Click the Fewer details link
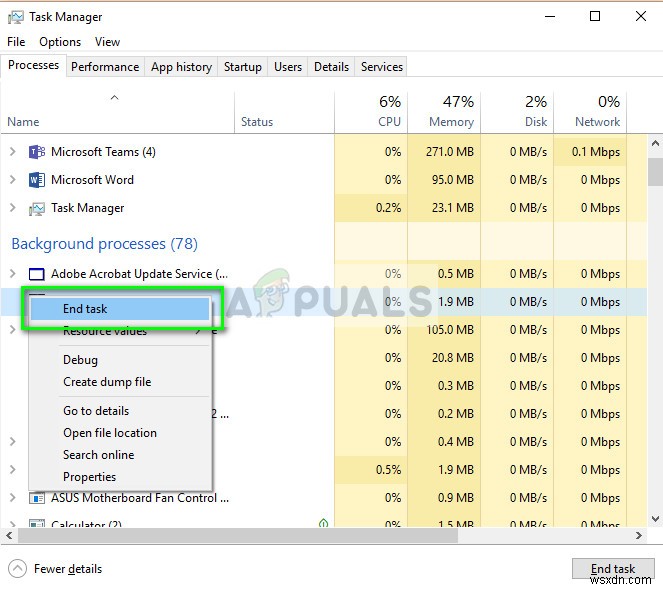The image size is (663, 590). [x=68, y=569]
